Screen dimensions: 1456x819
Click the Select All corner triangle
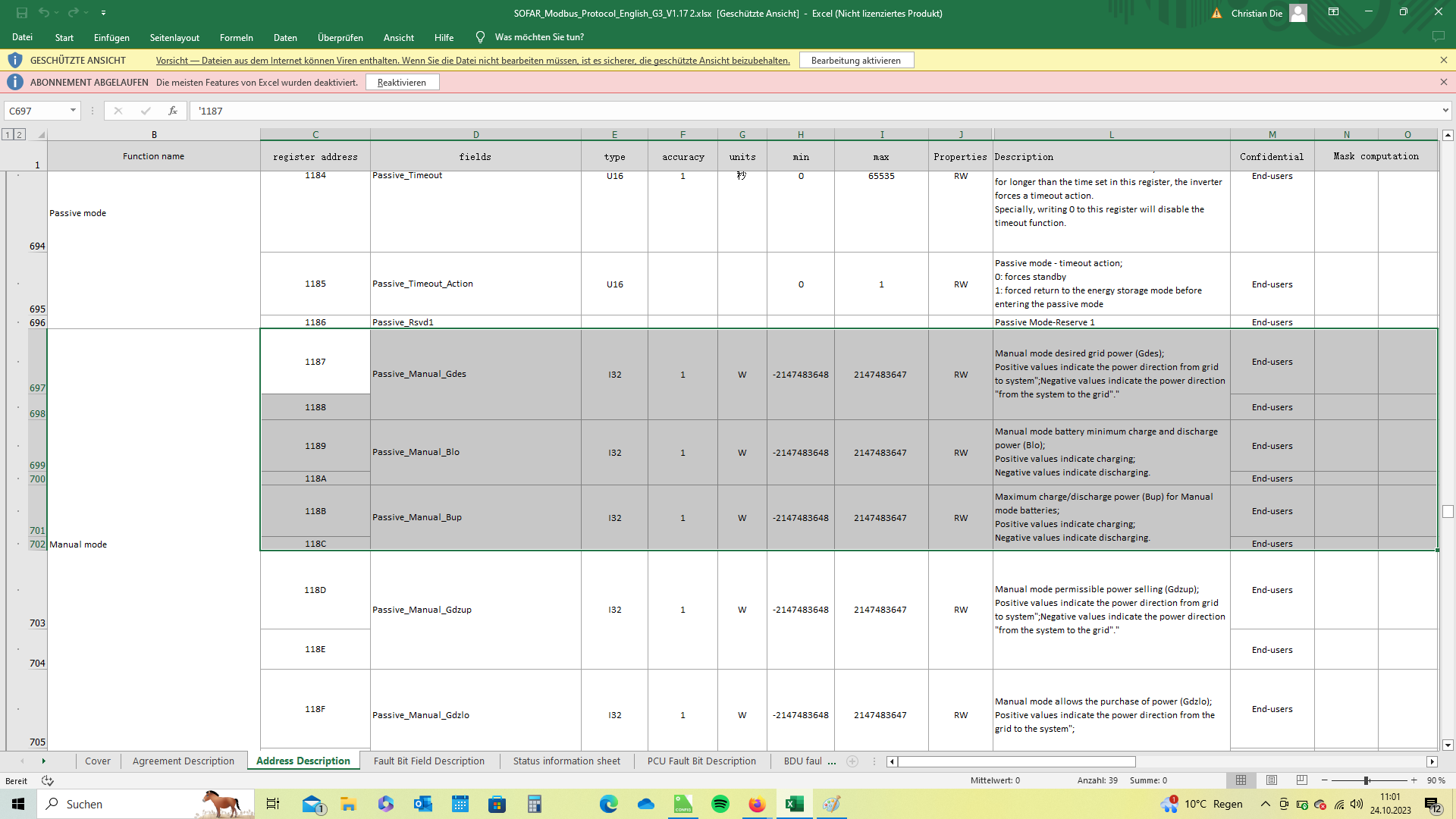[x=41, y=135]
